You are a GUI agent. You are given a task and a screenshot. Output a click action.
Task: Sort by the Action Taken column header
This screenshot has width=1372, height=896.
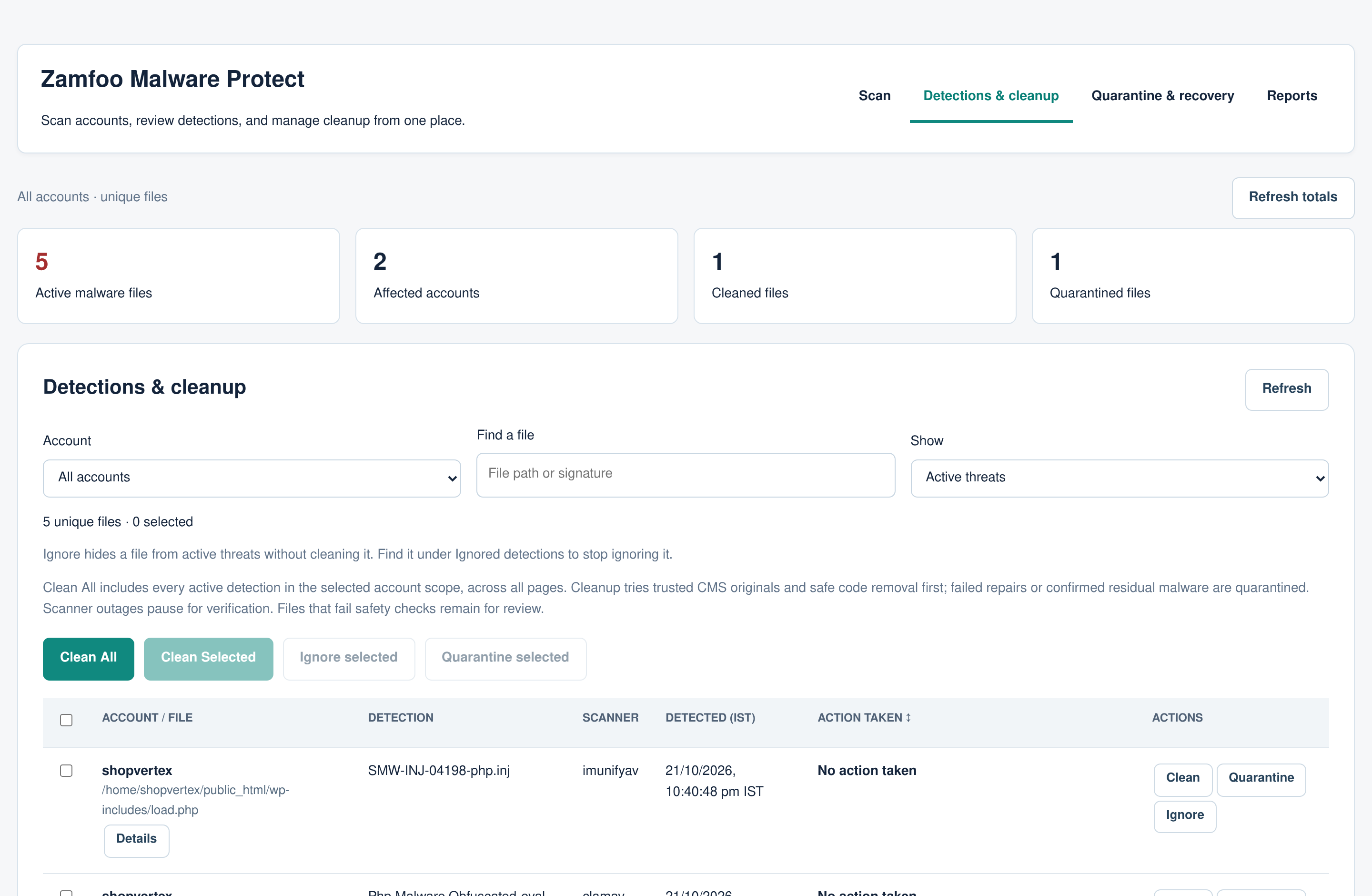point(864,717)
